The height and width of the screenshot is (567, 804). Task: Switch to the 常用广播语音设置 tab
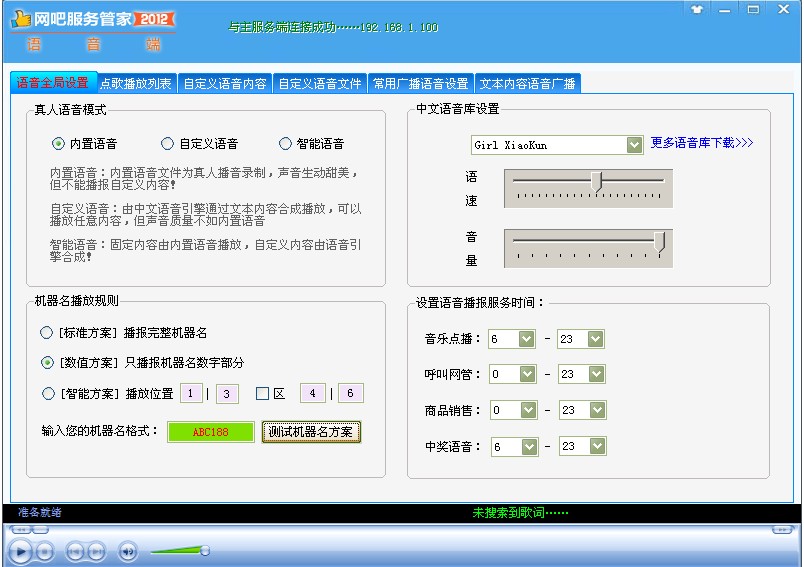click(421, 84)
